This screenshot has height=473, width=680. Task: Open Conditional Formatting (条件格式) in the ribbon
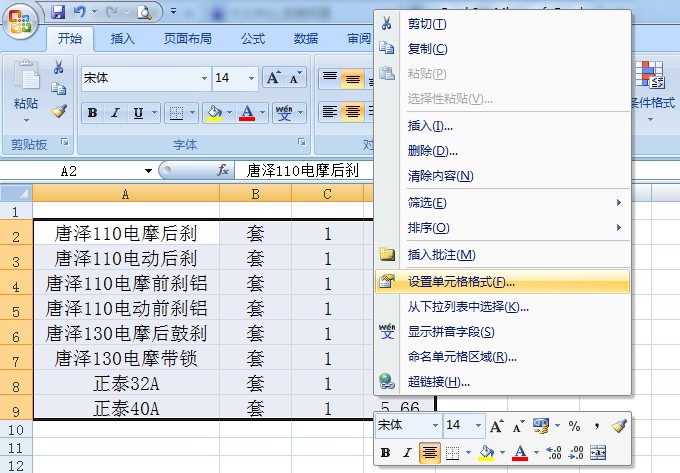651,89
